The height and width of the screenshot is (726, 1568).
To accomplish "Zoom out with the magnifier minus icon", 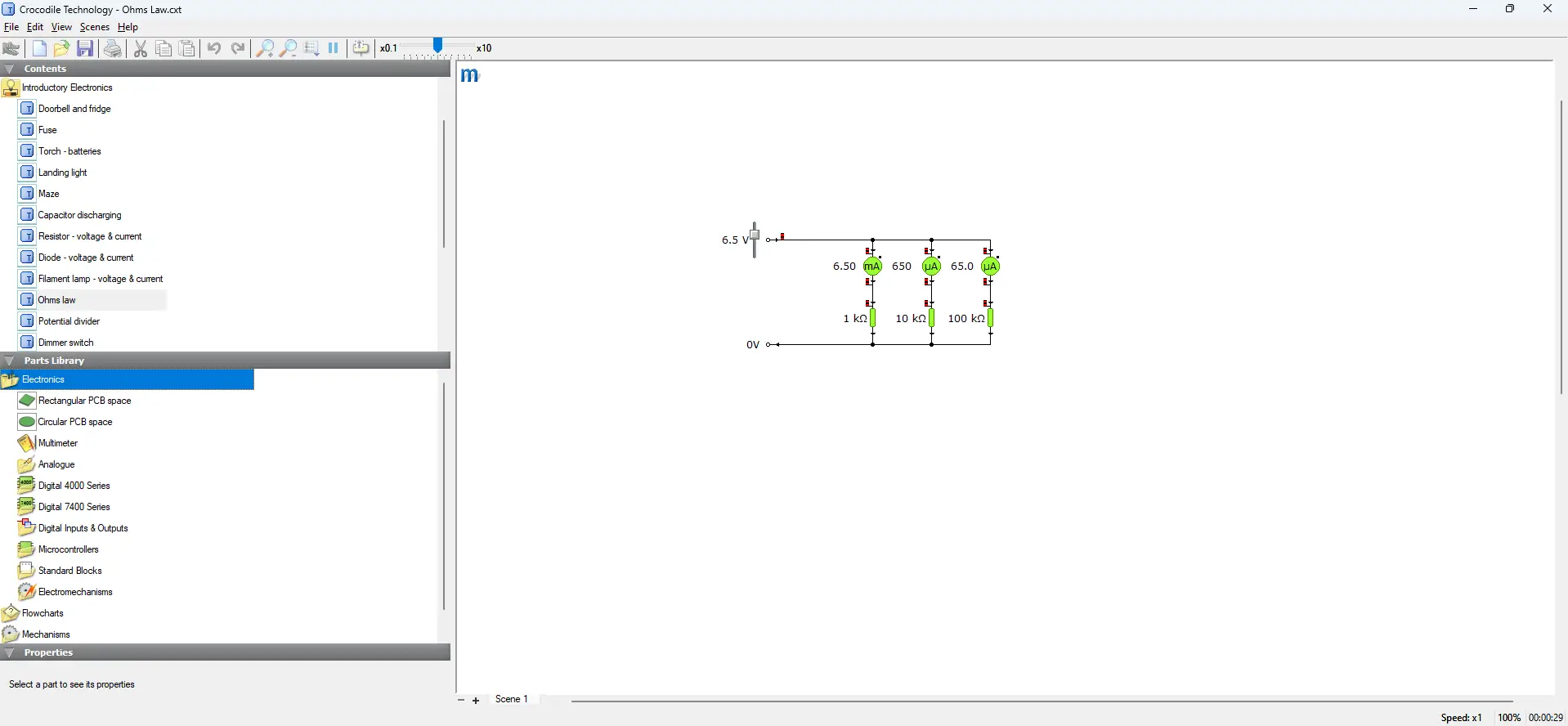I will point(288,48).
